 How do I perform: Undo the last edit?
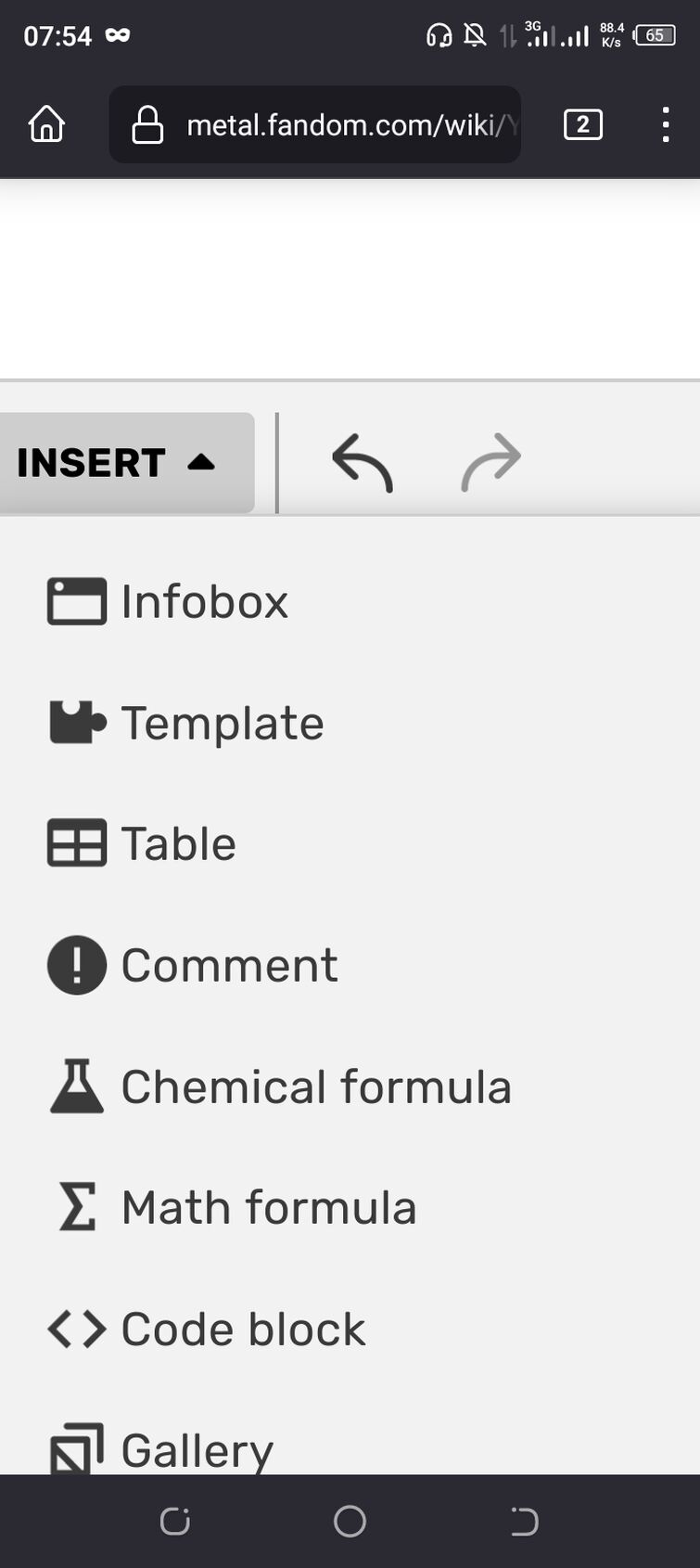pos(363,462)
